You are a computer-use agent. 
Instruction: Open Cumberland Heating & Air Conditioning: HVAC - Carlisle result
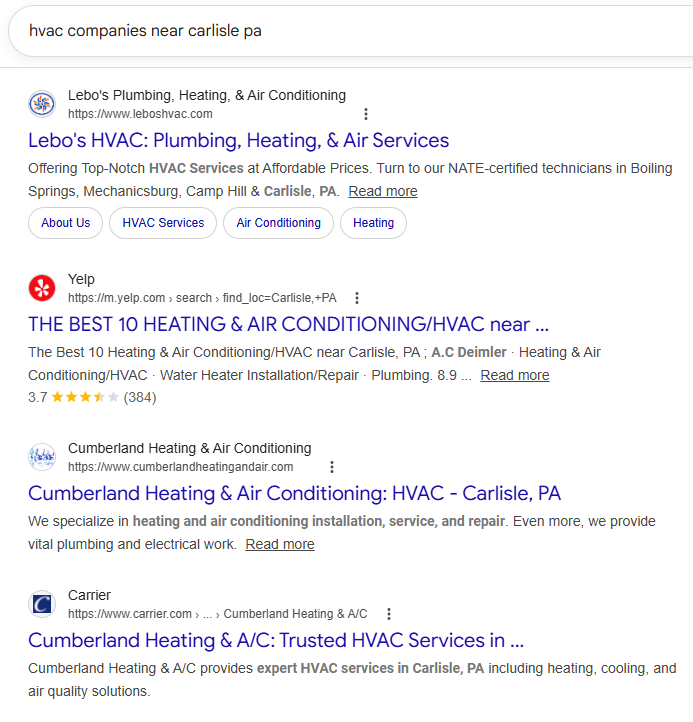[294, 493]
